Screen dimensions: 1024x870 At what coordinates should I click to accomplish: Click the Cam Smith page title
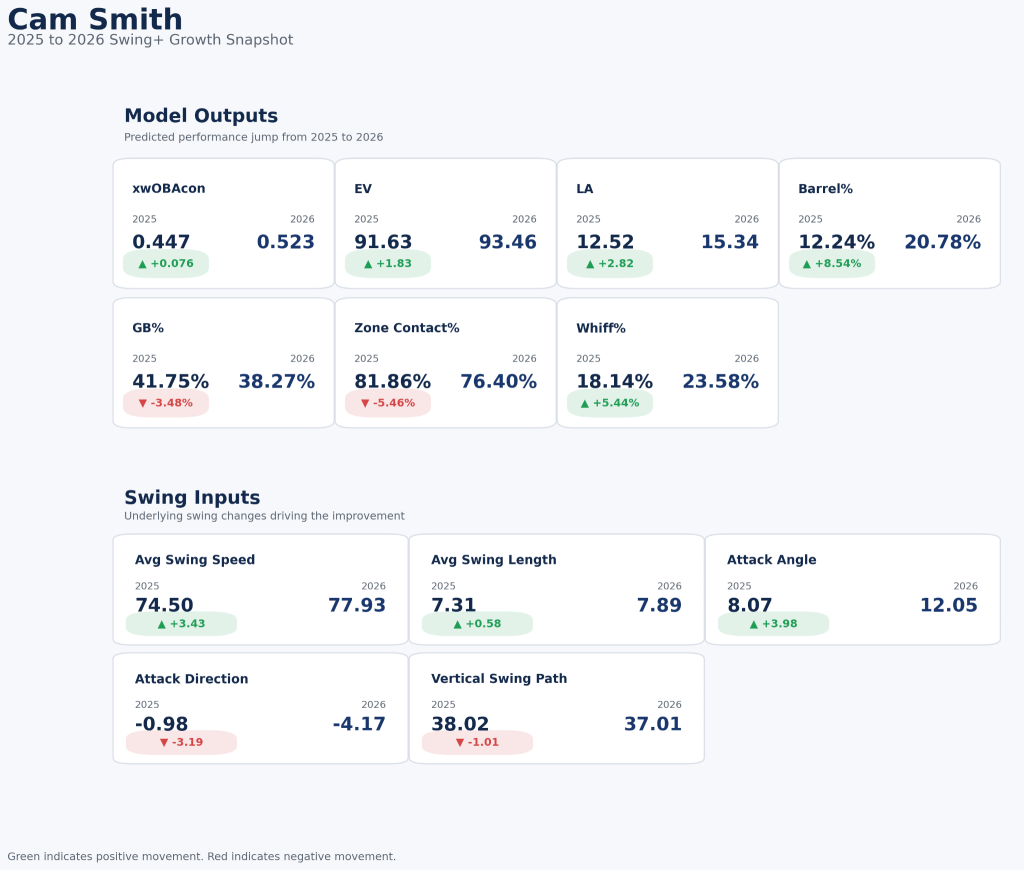tap(95, 19)
